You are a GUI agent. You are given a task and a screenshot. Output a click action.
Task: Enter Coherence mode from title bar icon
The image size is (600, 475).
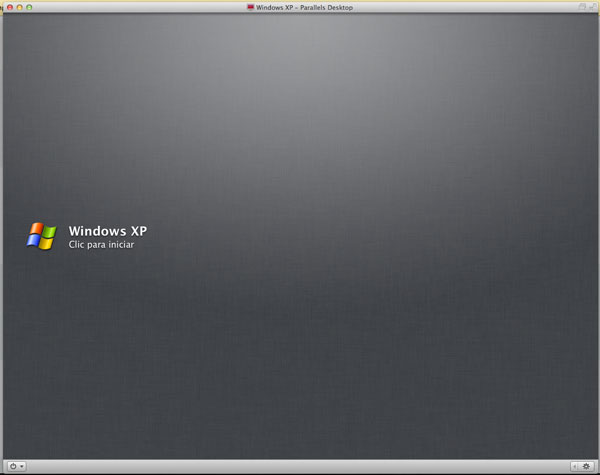pyautogui.click(x=582, y=7)
